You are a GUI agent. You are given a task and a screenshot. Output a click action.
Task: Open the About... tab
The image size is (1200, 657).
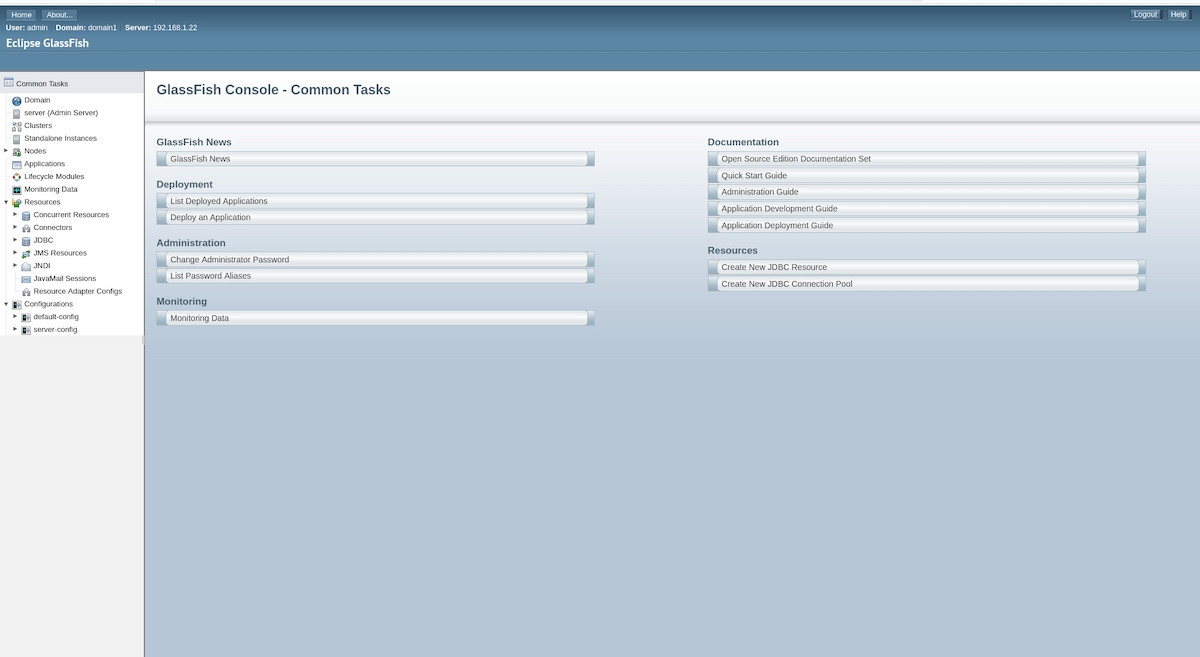tap(58, 14)
